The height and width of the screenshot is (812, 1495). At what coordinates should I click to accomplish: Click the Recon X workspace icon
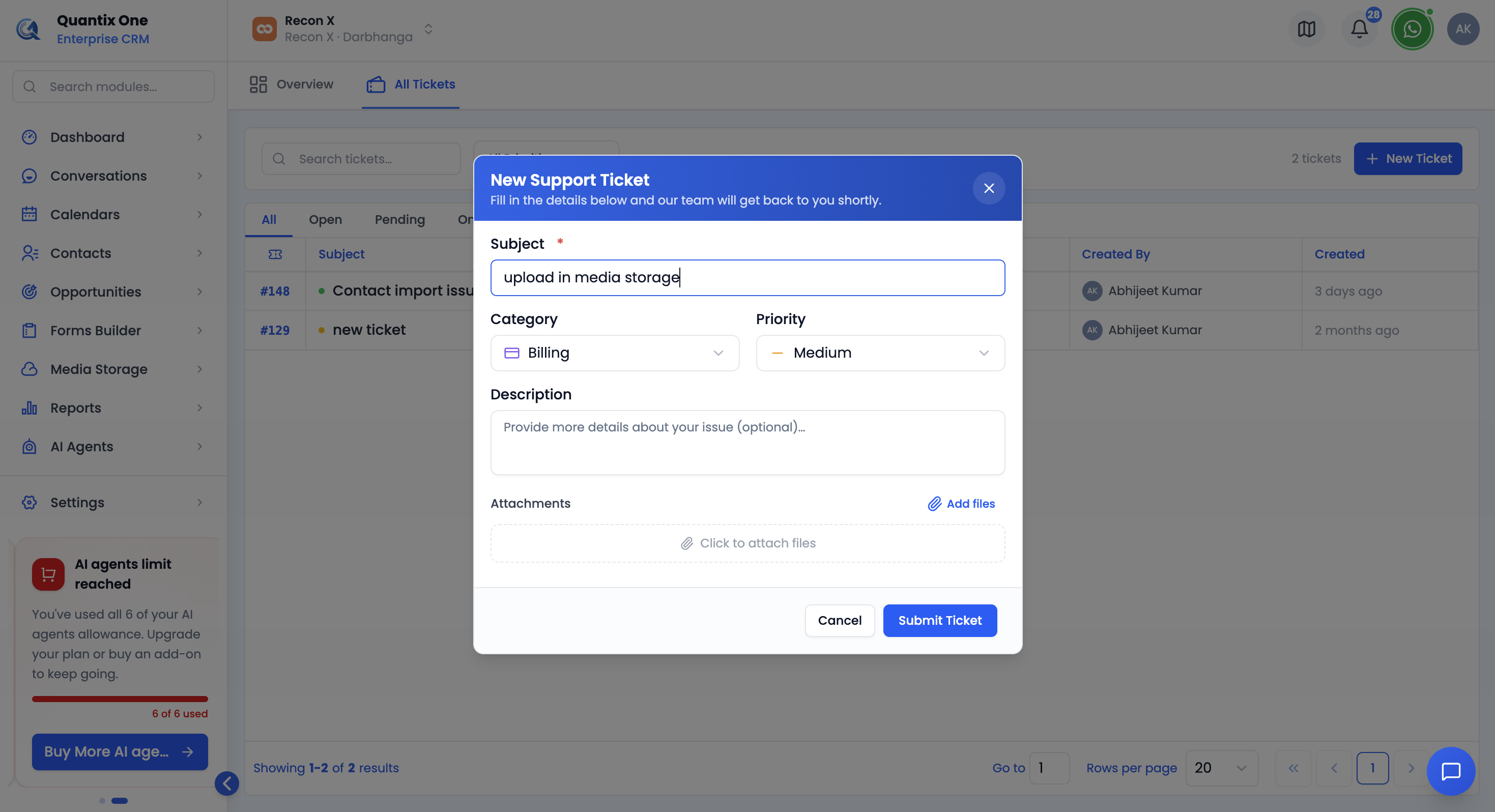pyautogui.click(x=264, y=29)
